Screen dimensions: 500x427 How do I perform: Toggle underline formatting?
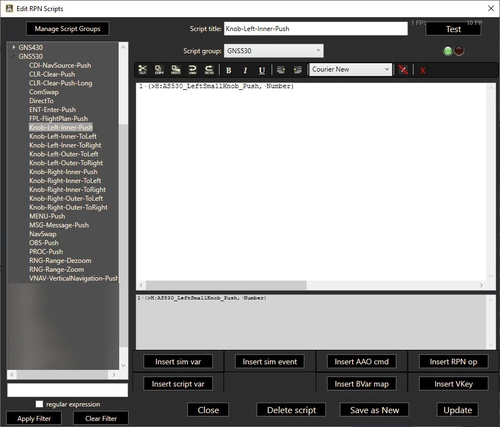tap(262, 70)
